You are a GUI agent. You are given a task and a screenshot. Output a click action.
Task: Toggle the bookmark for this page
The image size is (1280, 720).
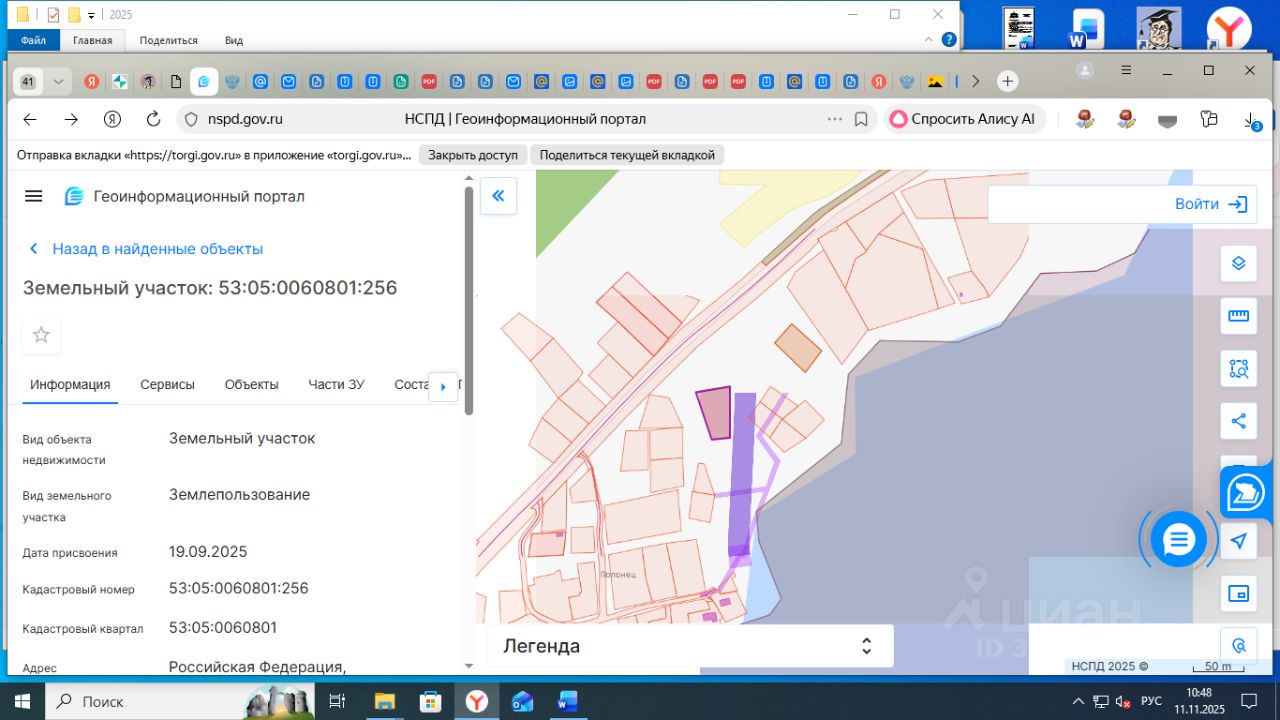tap(861, 119)
